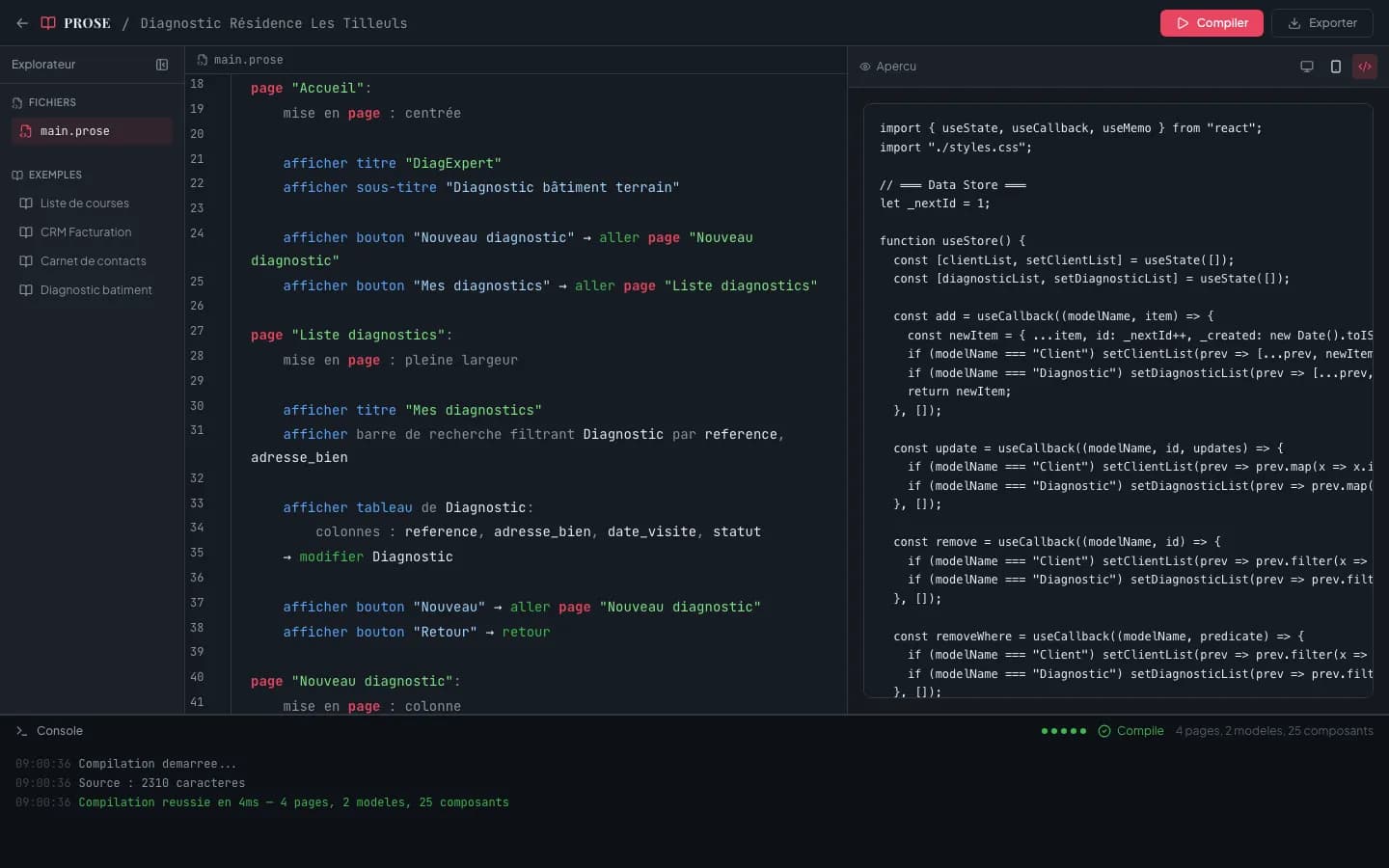This screenshot has height=868, width=1389.
Task: Click the line afficher bouton "Retour"
Action: pyautogui.click(x=417, y=633)
